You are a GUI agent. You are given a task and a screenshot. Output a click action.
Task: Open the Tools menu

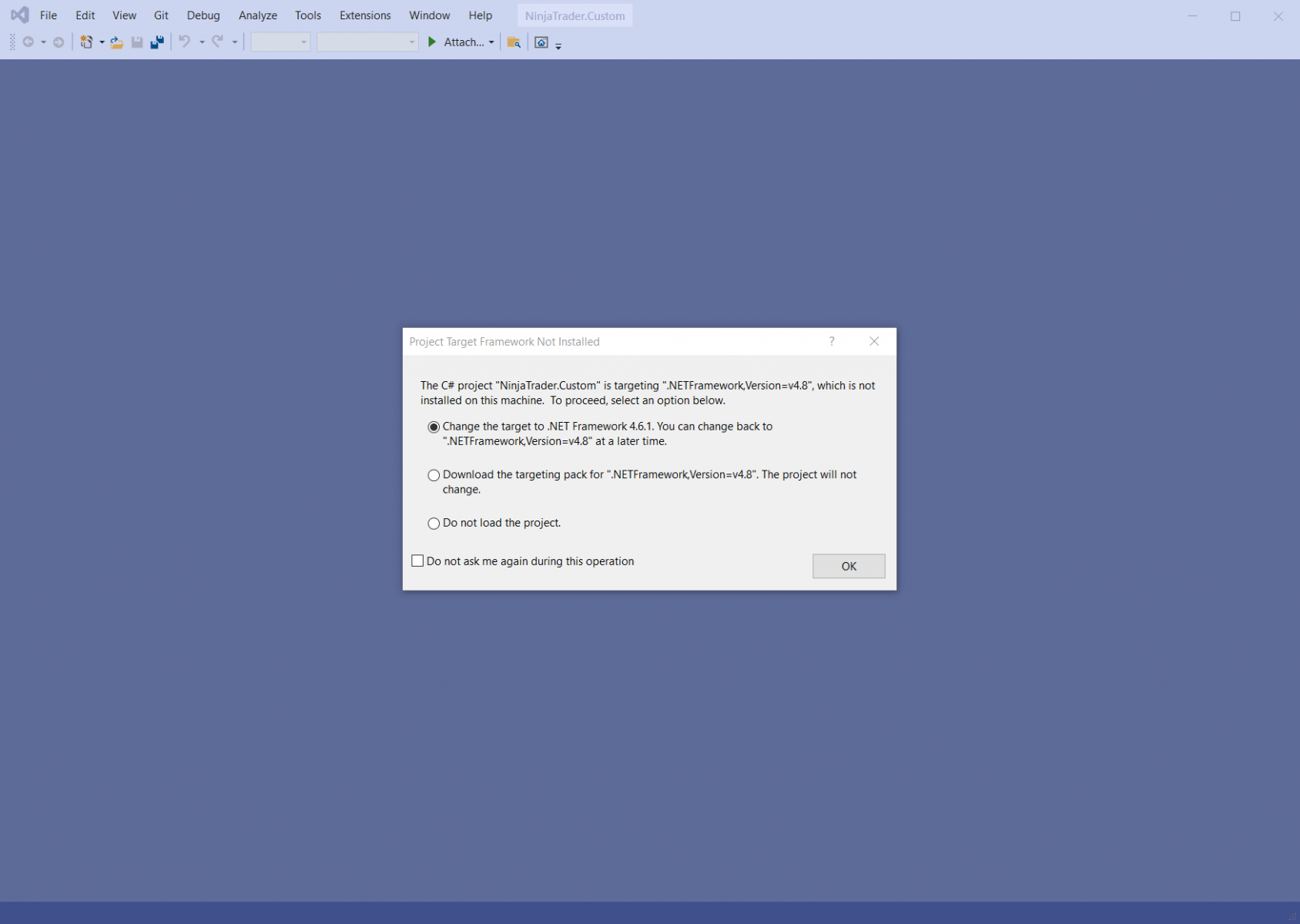[308, 15]
